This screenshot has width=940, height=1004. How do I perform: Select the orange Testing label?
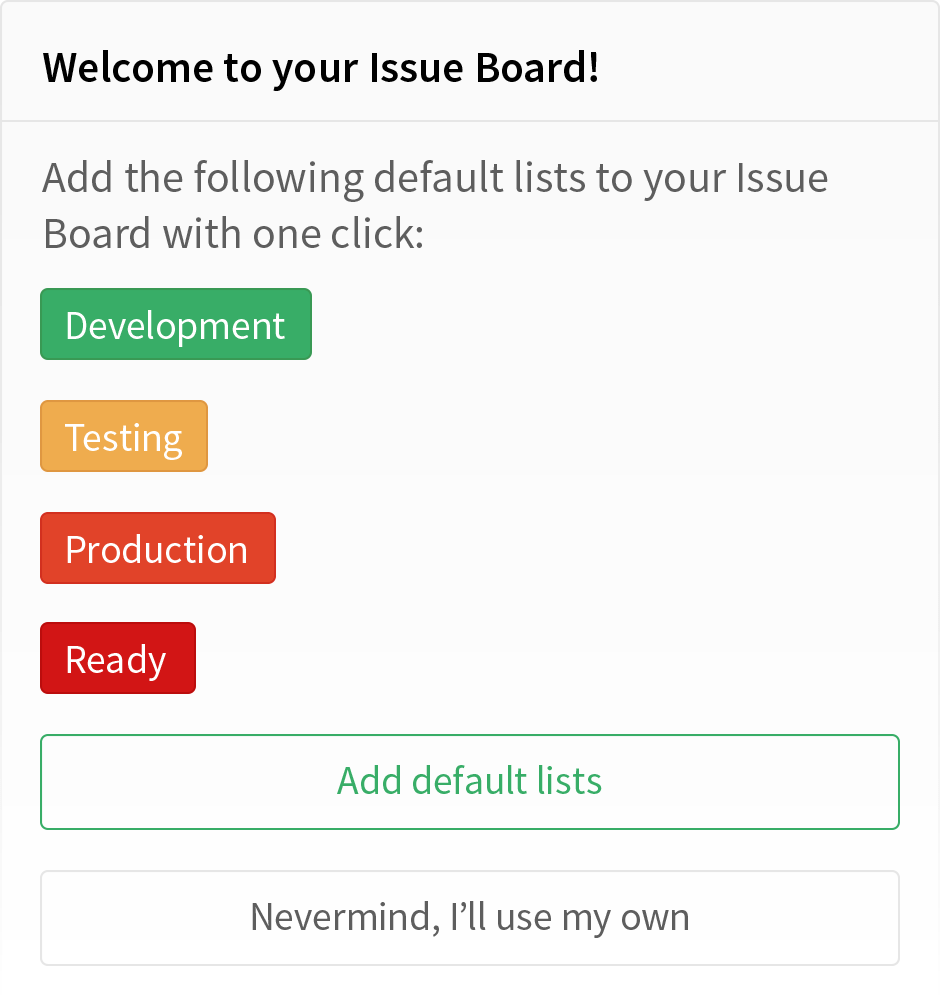click(124, 436)
